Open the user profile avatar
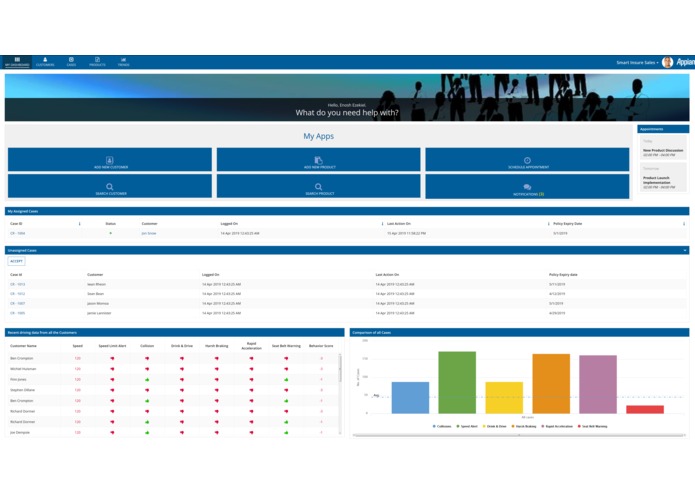Screen dimensions: 695x494 [667, 62]
